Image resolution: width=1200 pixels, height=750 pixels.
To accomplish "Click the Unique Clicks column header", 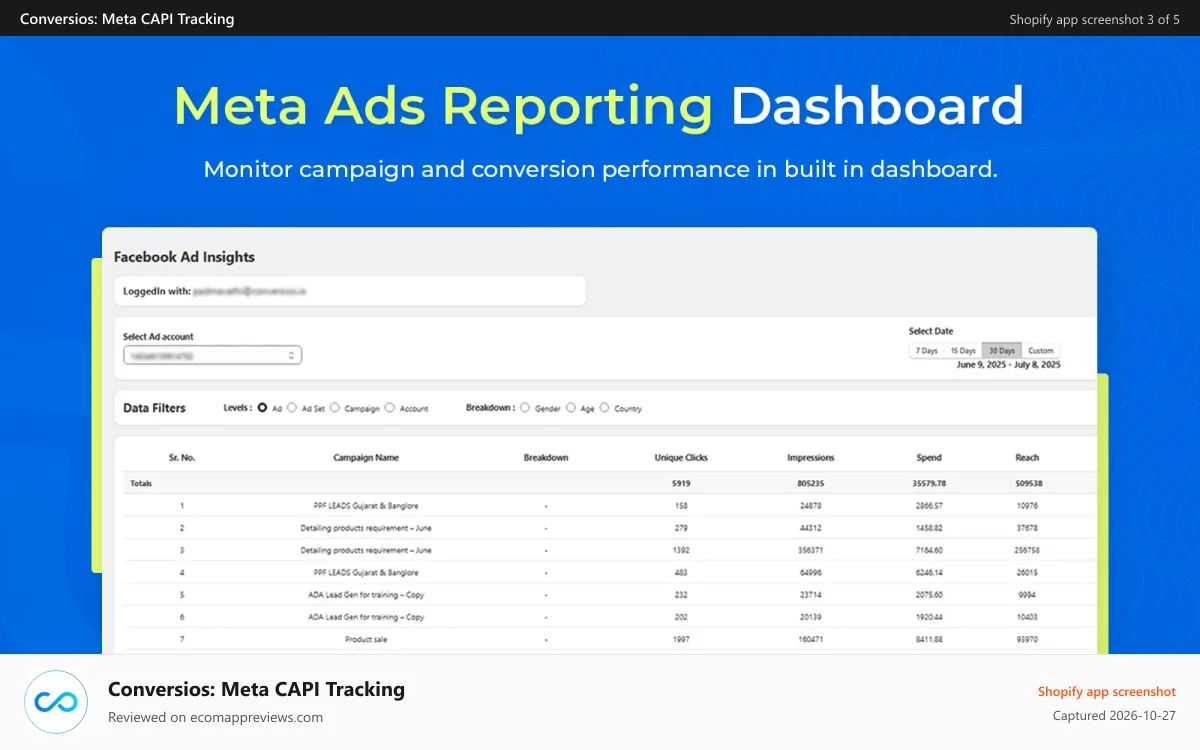I will coord(681,458).
